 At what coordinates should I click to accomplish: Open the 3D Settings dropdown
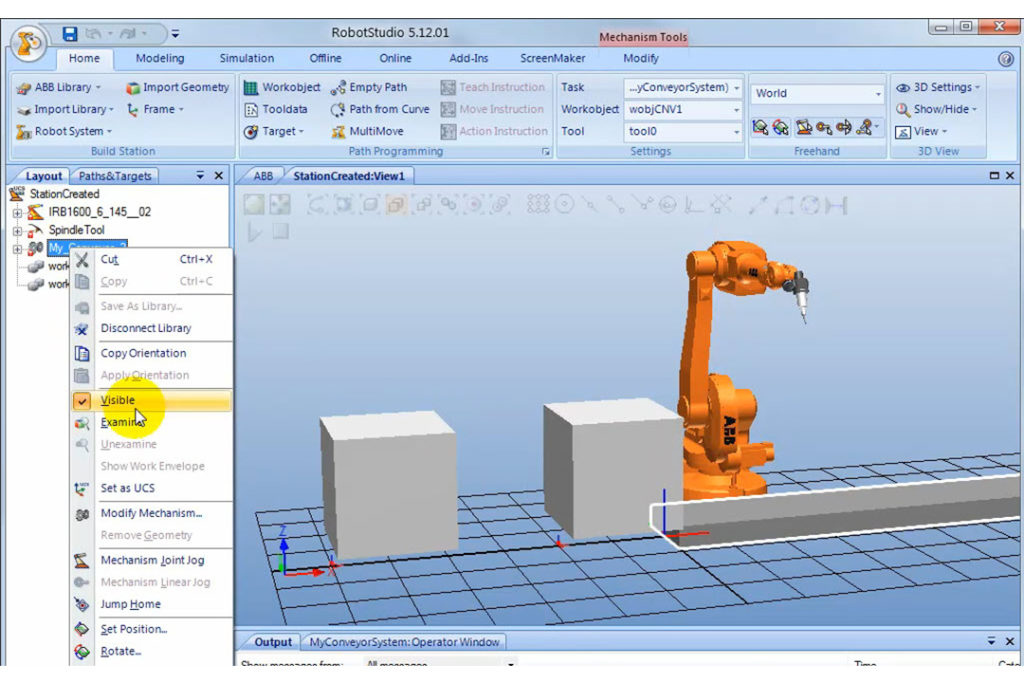tap(938, 87)
